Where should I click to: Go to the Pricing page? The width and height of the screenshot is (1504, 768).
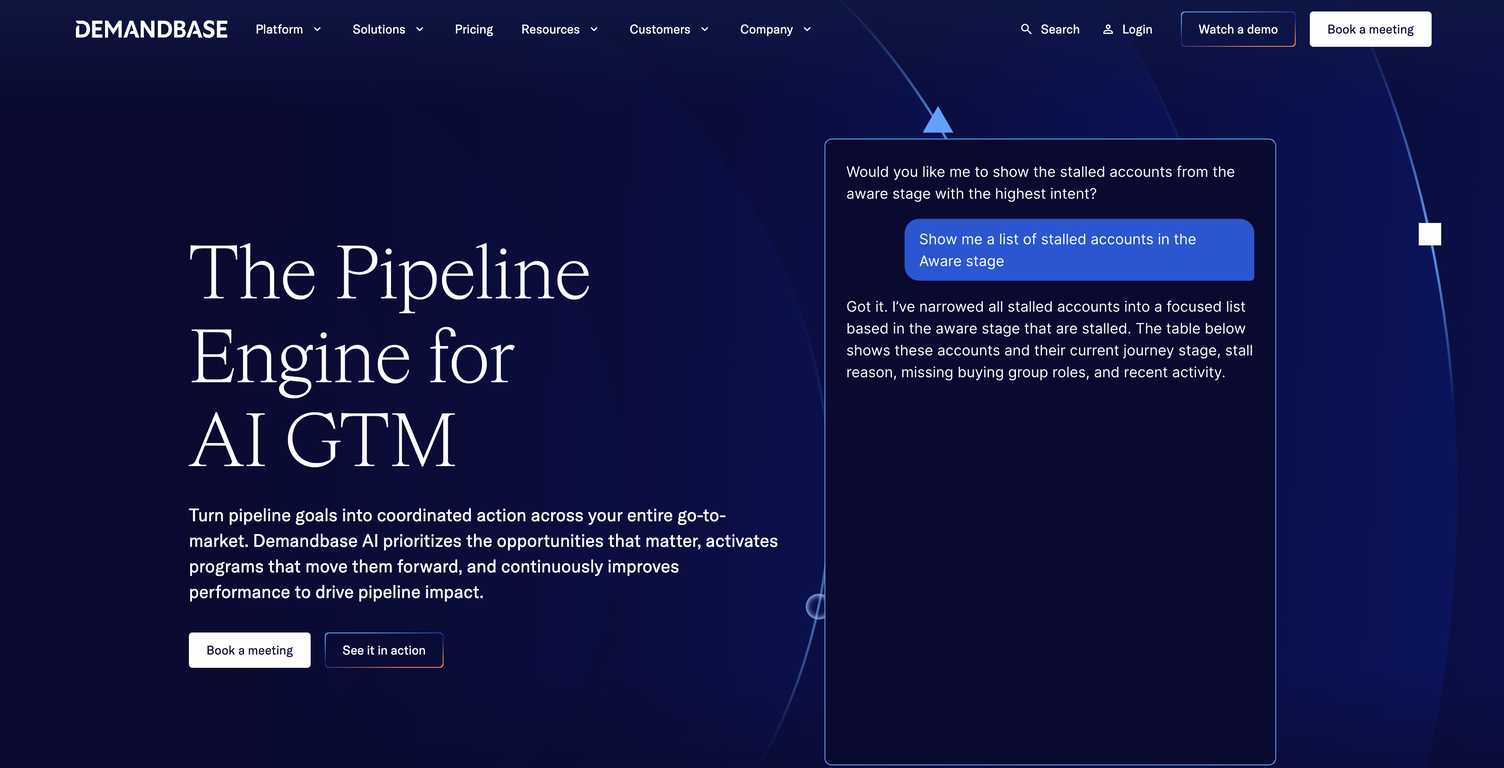[474, 29]
